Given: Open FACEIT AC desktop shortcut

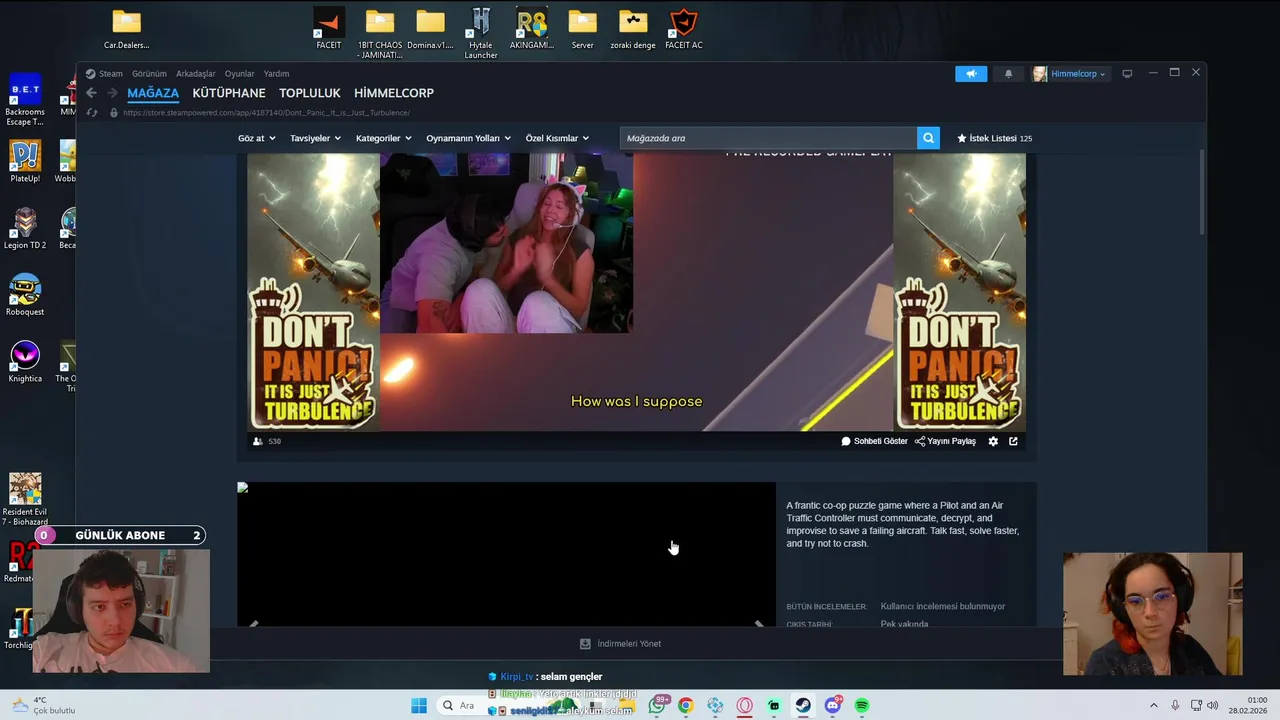Looking at the screenshot, I should point(683,29).
